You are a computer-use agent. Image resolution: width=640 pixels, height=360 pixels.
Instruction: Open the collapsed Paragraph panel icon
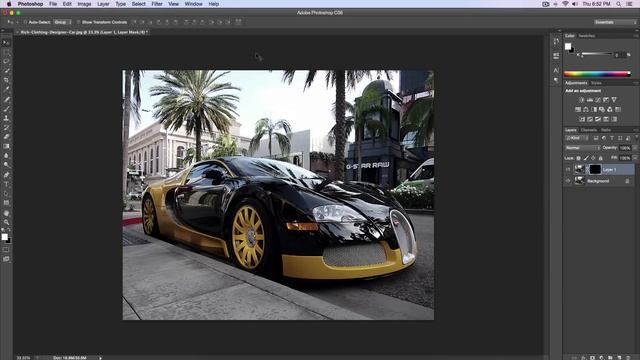(556, 80)
